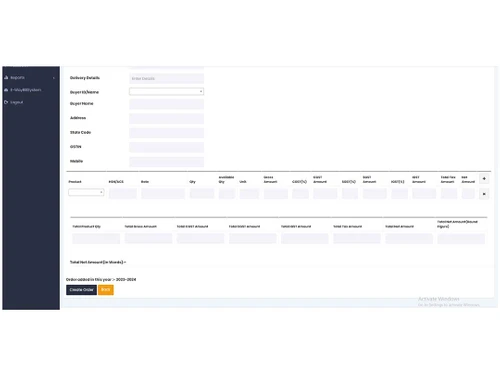
Task: Focus the Delivery Details input field
Action: coord(166,79)
